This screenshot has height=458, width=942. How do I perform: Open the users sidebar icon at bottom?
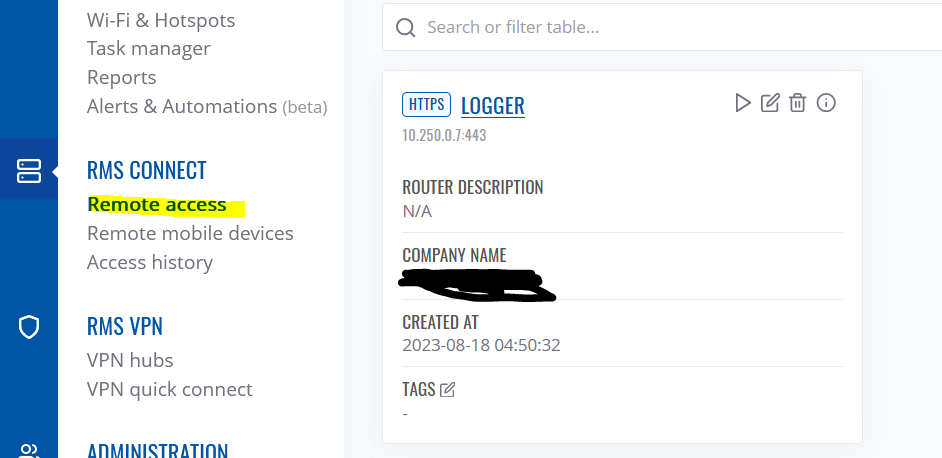coord(29,451)
